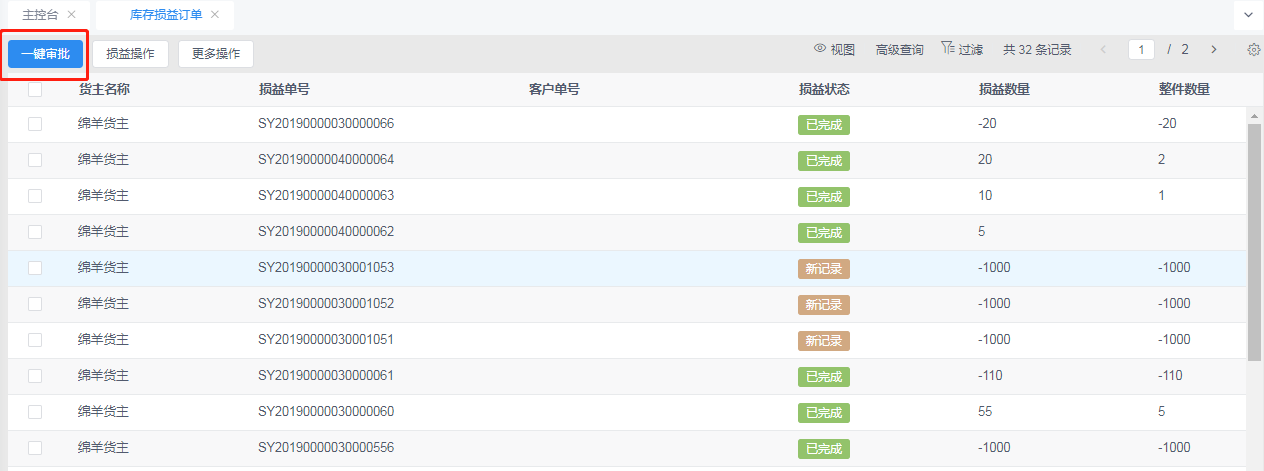The width and height of the screenshot is (1264, 471).
Task: Click order number SY20190000040000062
Action: pos(326,232)
